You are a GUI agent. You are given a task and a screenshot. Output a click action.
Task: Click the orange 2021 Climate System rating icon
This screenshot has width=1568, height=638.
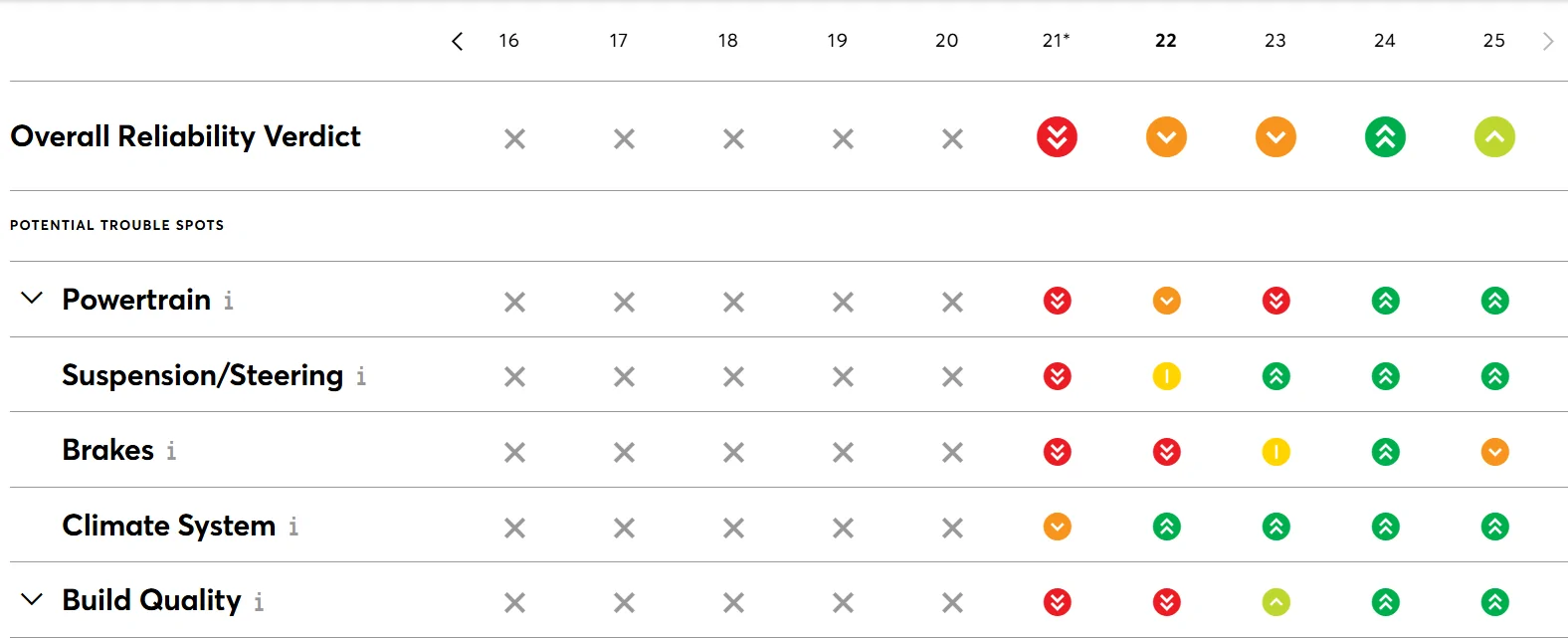coord(1057,527)
